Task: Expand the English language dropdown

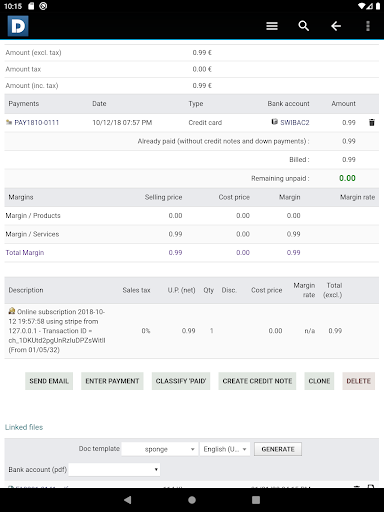Action: [x=225, y=449]
